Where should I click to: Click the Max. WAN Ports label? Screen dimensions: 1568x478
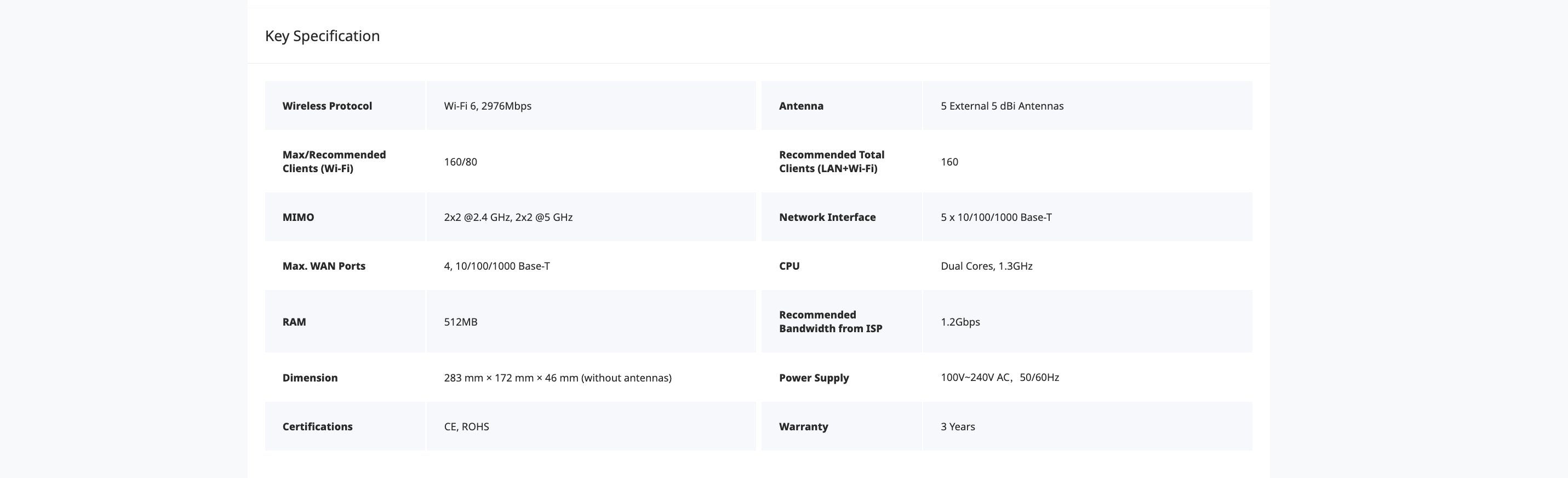pos(324,266)
